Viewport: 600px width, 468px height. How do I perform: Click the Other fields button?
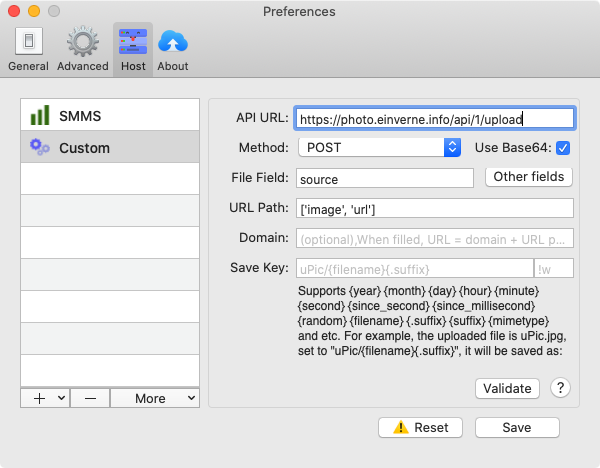pos(529,177)
